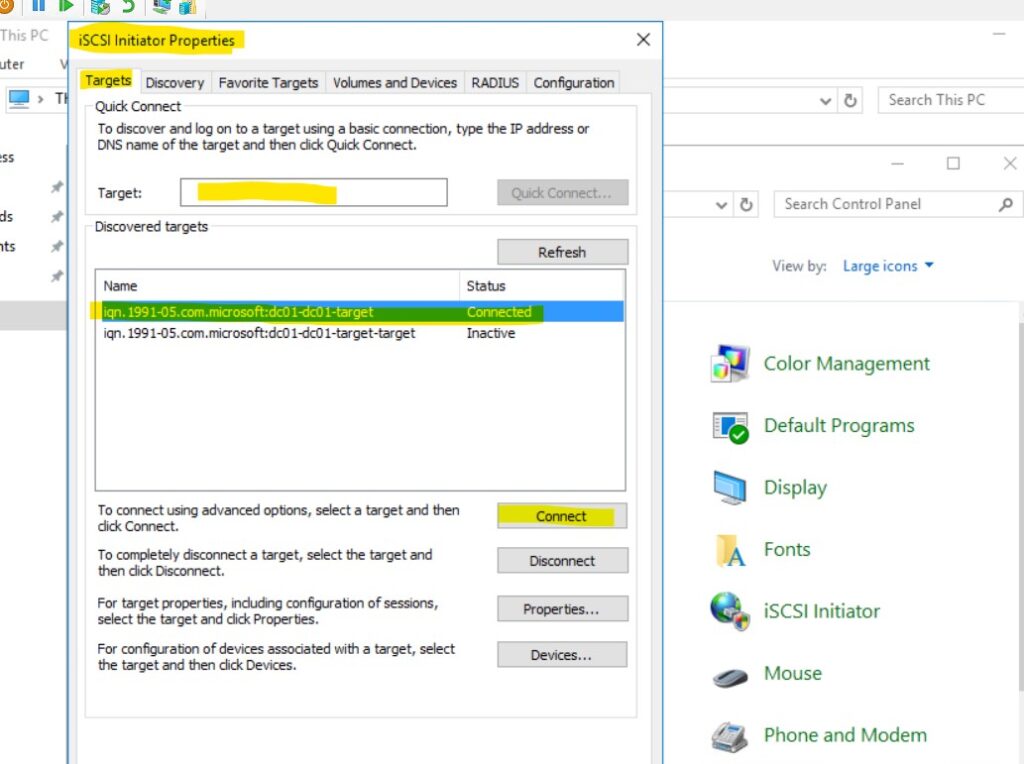Screen dimensions: 1024x764
Task: Click the Disconnect button
Action: (562, 561)
